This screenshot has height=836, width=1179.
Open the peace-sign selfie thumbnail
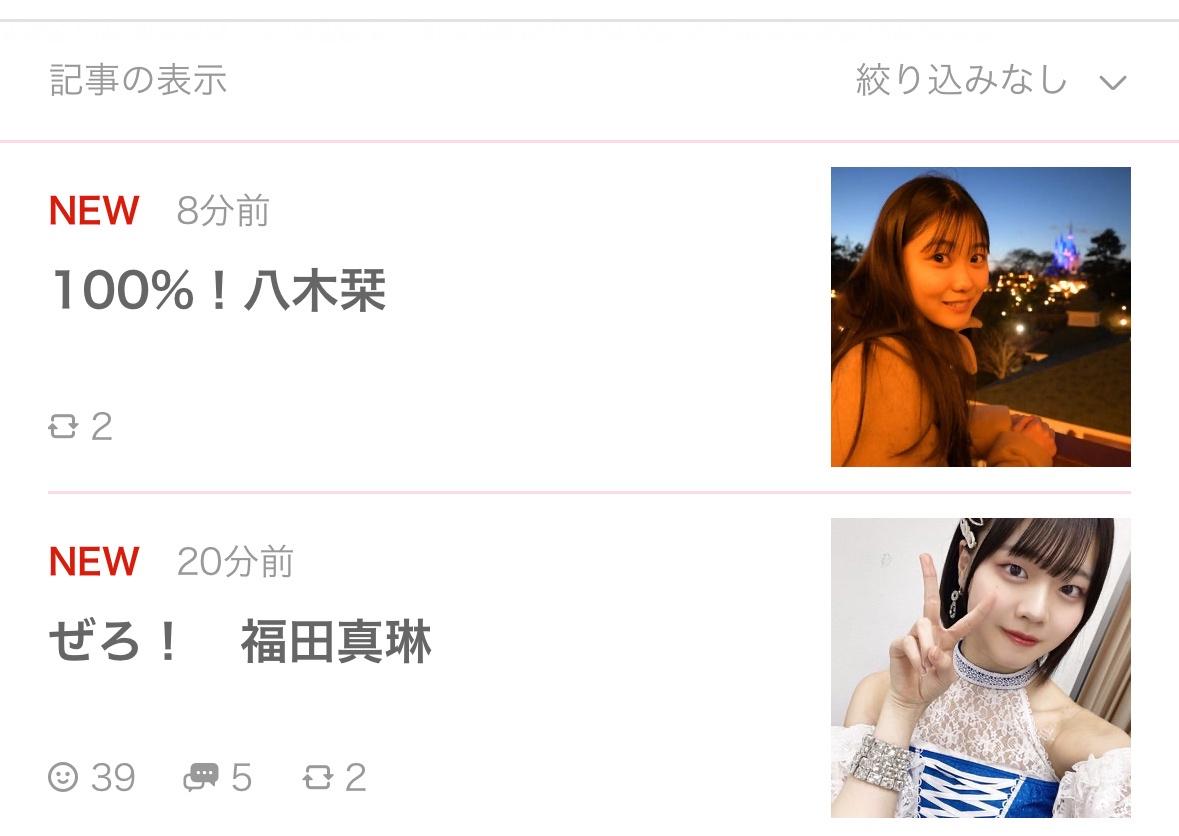980,668
